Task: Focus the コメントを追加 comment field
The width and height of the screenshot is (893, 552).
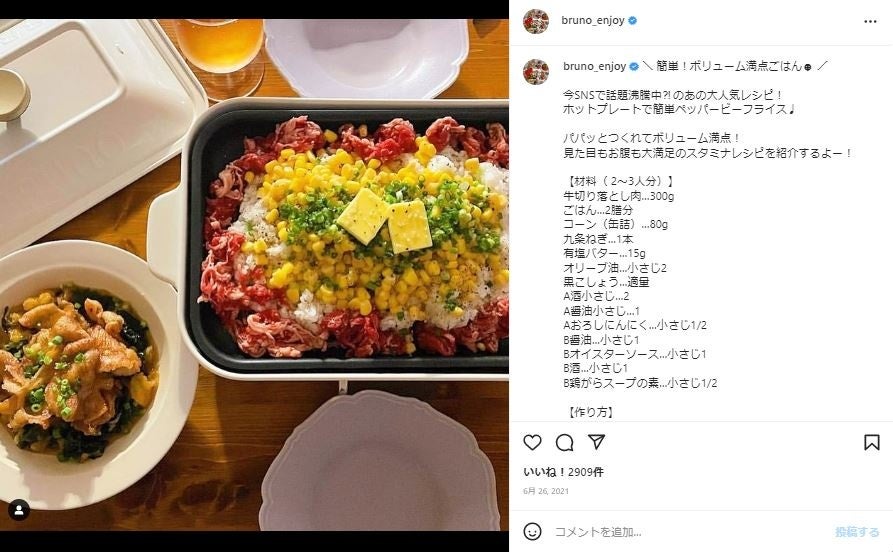Action: 689,532
